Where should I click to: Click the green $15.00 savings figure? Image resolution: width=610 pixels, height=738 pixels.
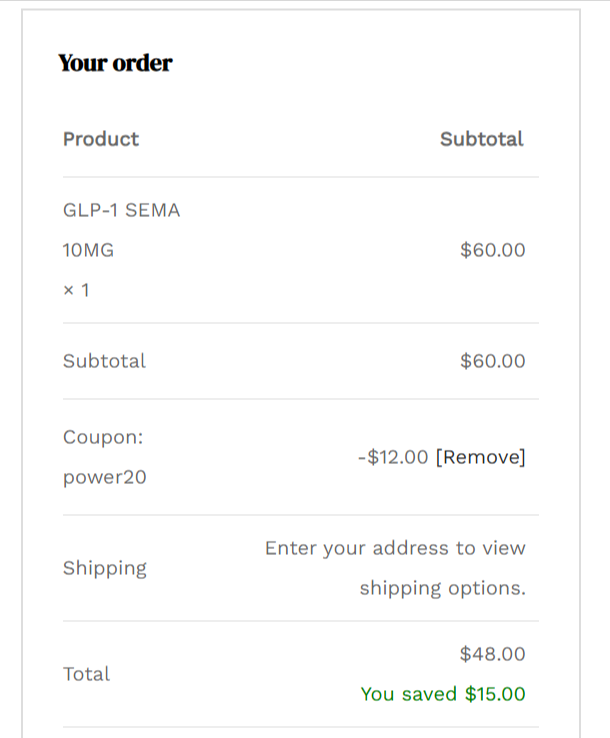[x=495, y=694]
